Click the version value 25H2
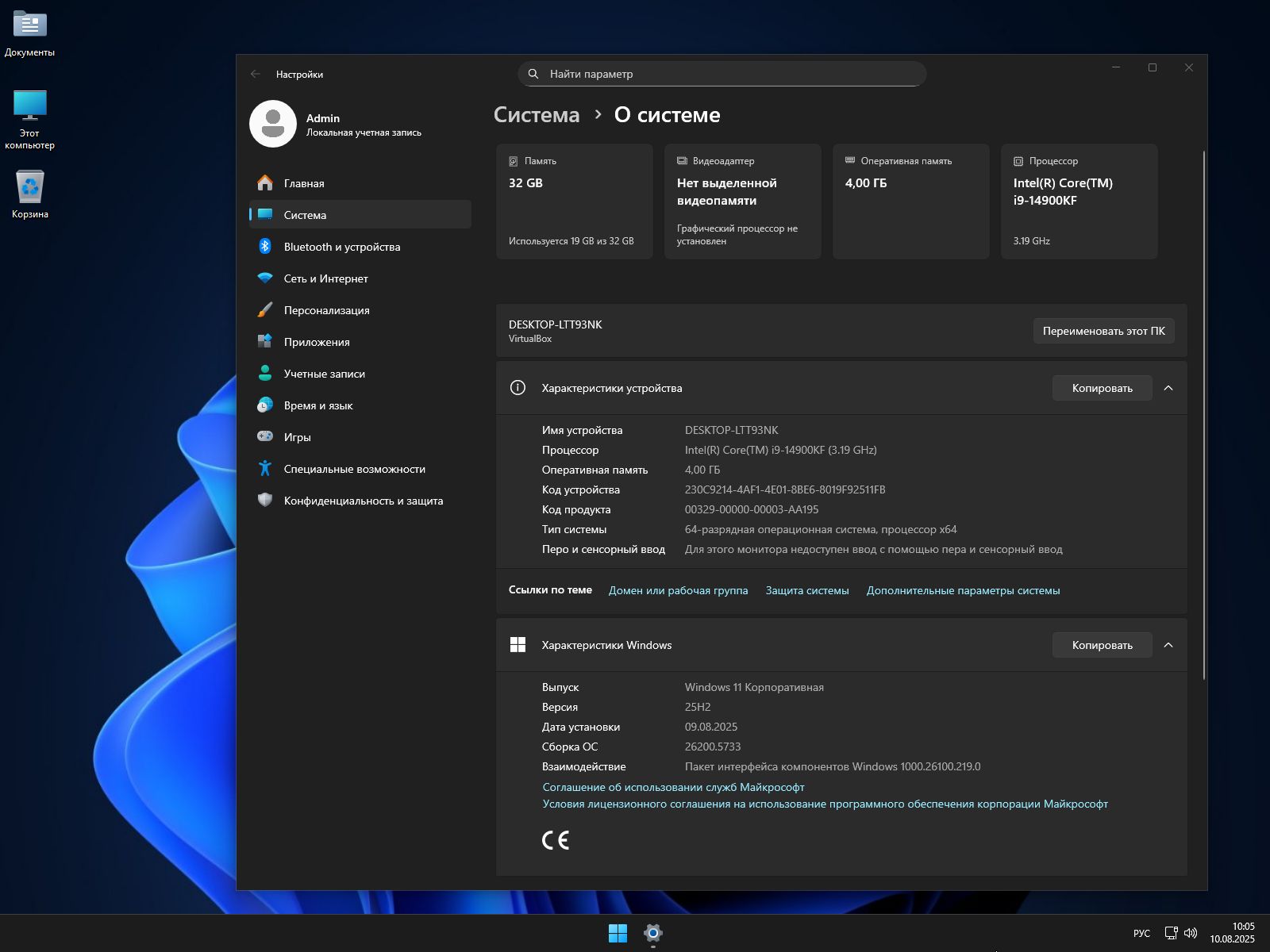The width and height of the screenshot is (1270, 952). (x=698, y=707)
